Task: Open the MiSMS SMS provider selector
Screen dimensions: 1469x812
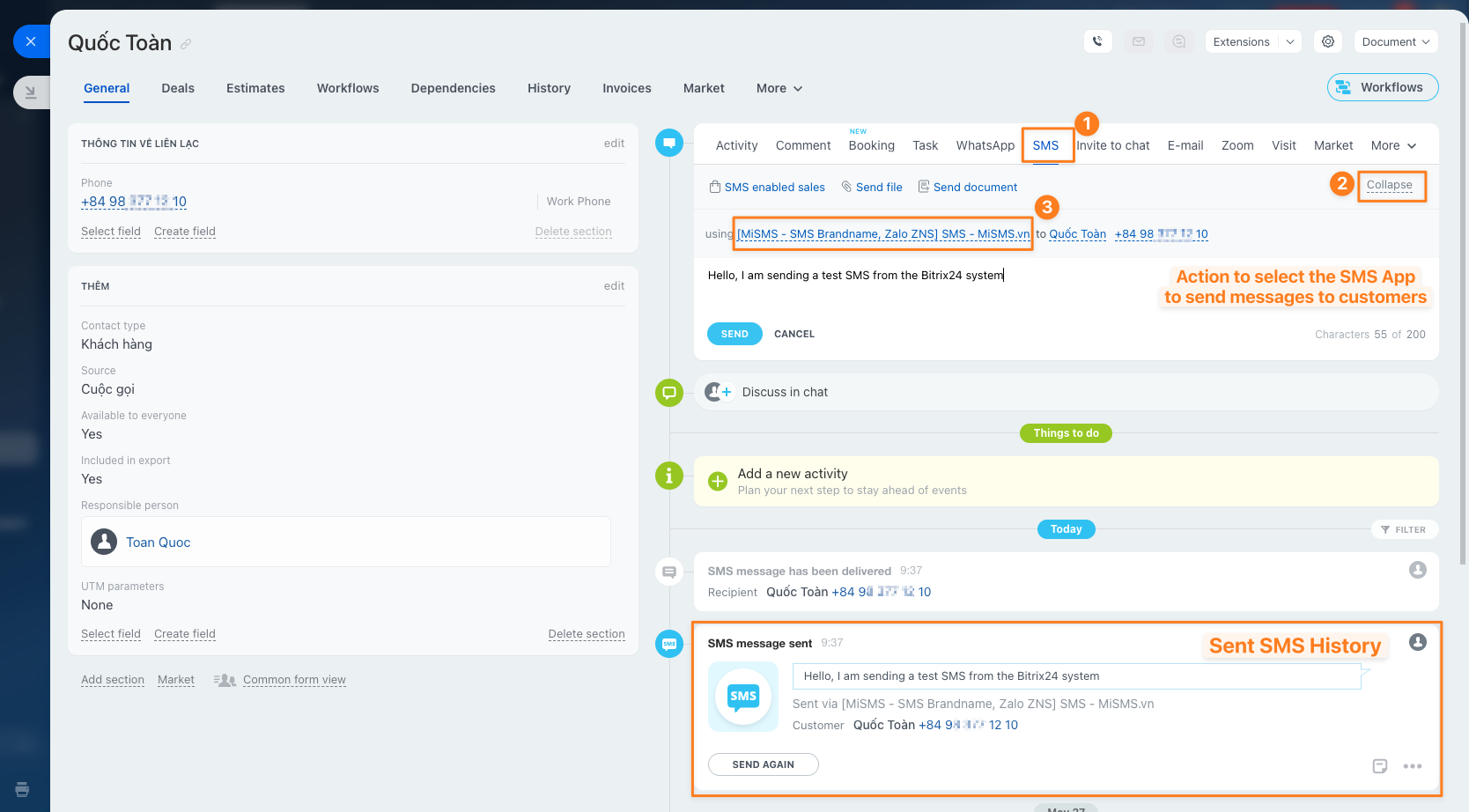Action: (882, 234)
